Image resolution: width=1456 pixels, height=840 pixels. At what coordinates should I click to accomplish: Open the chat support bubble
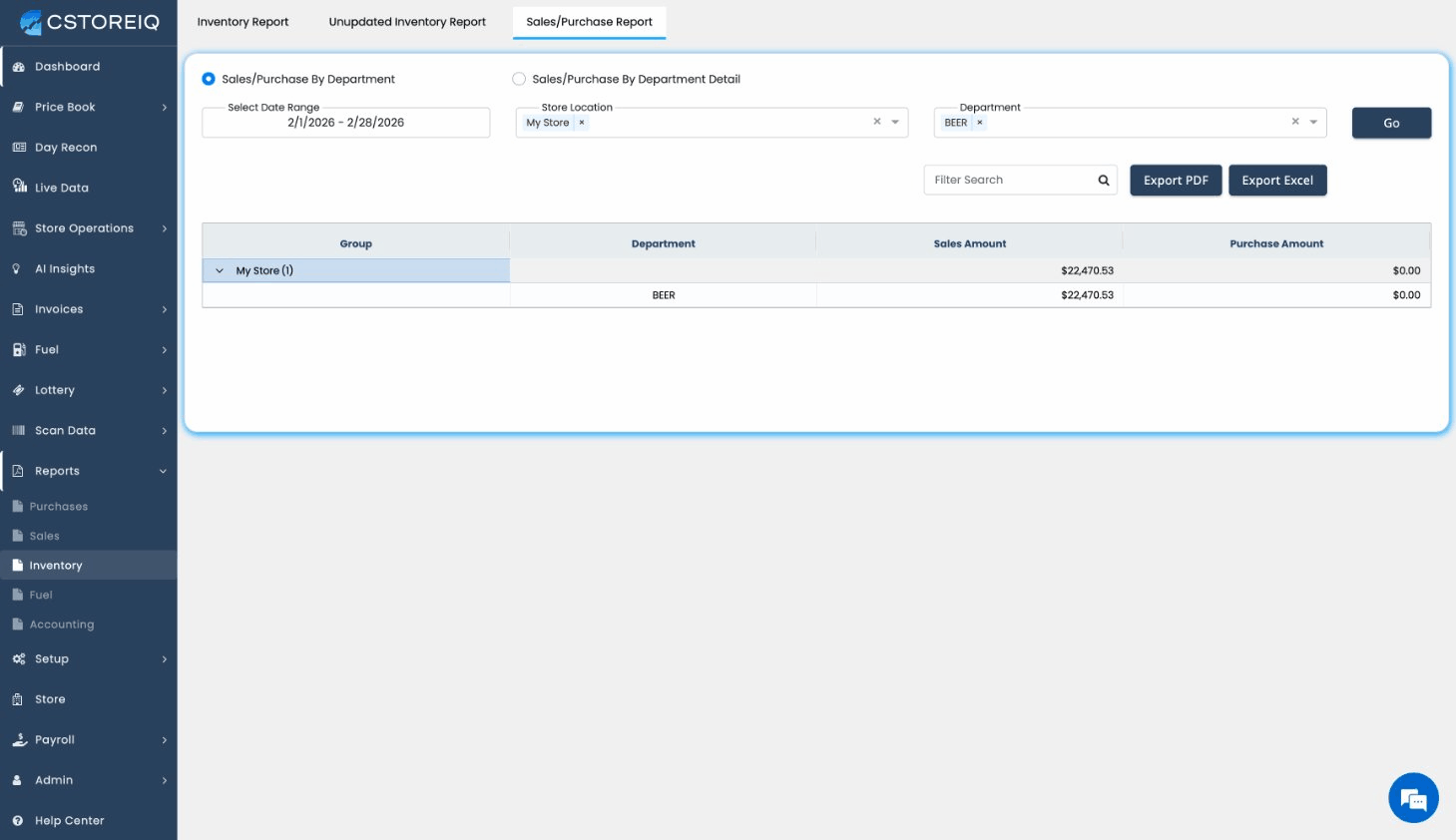pos(1413,798)
